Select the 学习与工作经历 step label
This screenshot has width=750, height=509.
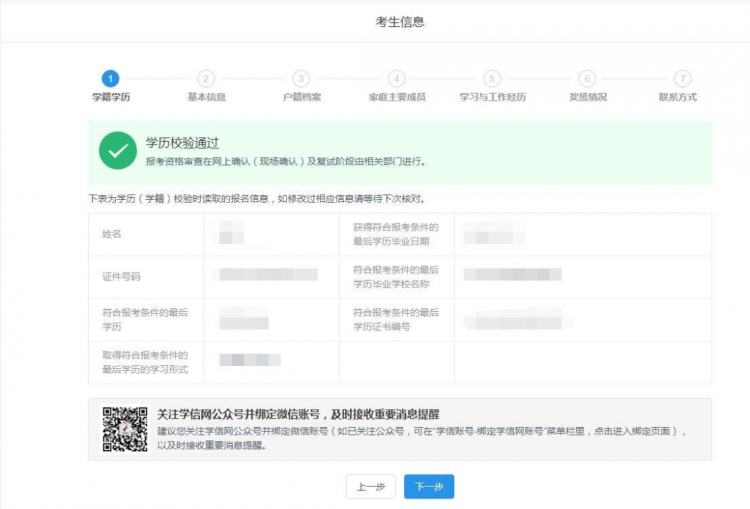pyautogui.click(x=492, y=97)
